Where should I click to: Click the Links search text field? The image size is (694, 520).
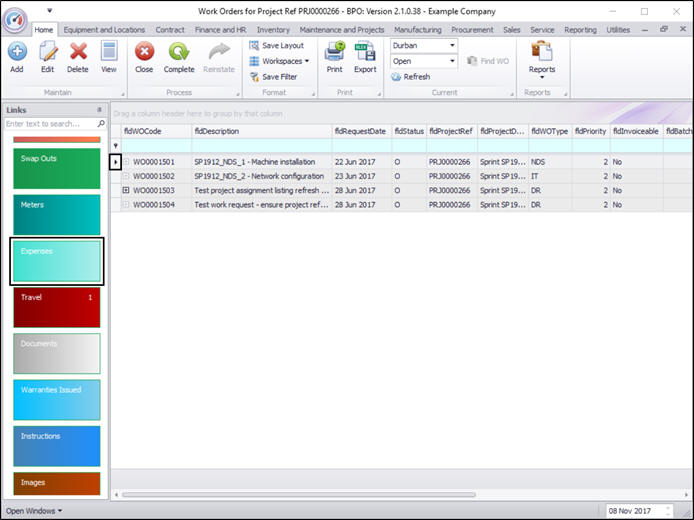click(50, 124)
